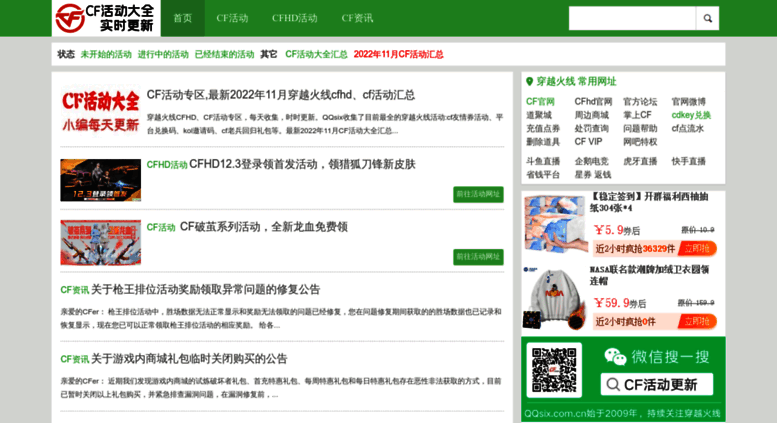This screenshot has height=423, width=777.
Task: Open CF活动大全汇总 link
Action: click(316, 54)
